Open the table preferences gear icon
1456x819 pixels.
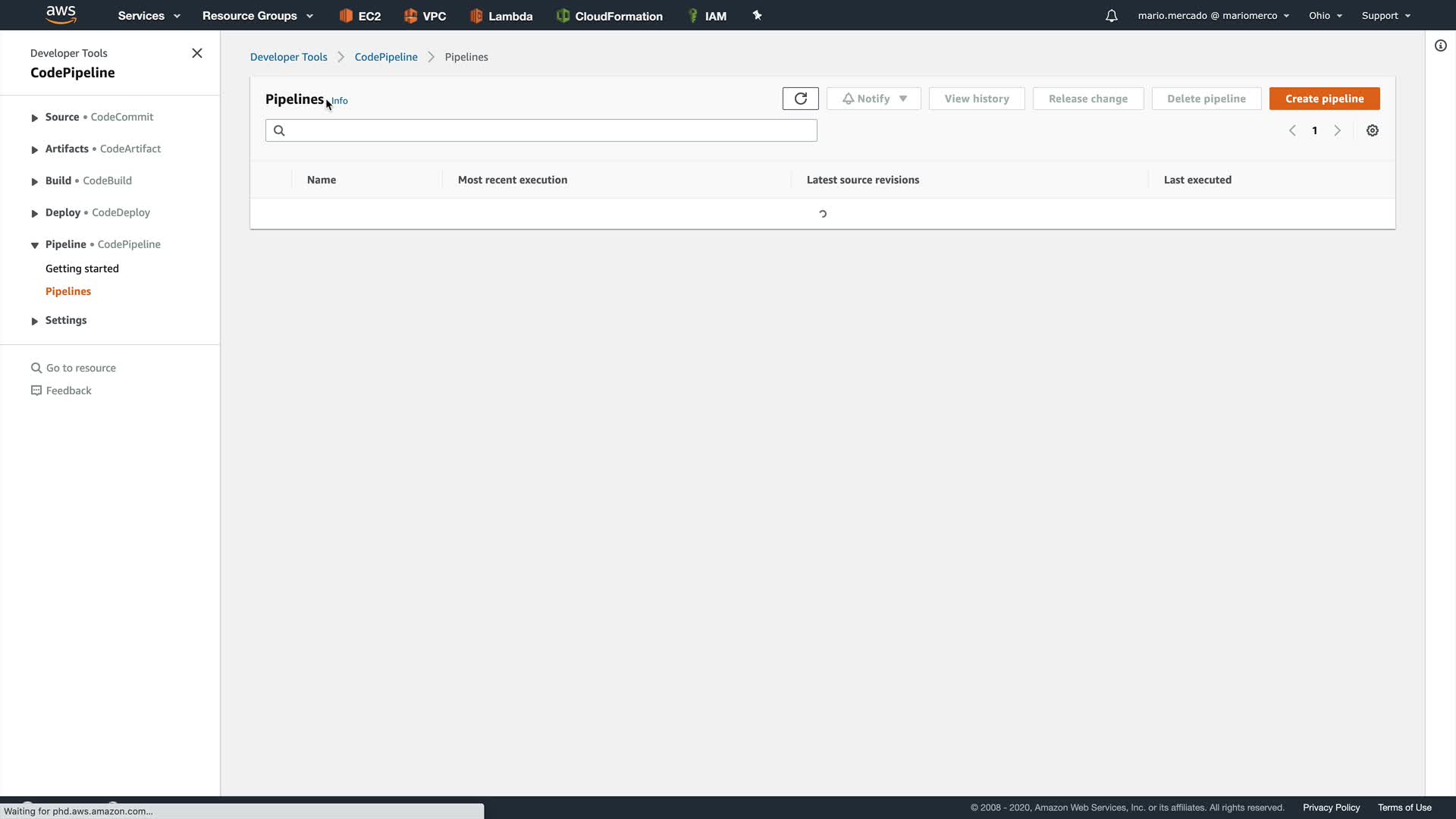coord(1372,130)
